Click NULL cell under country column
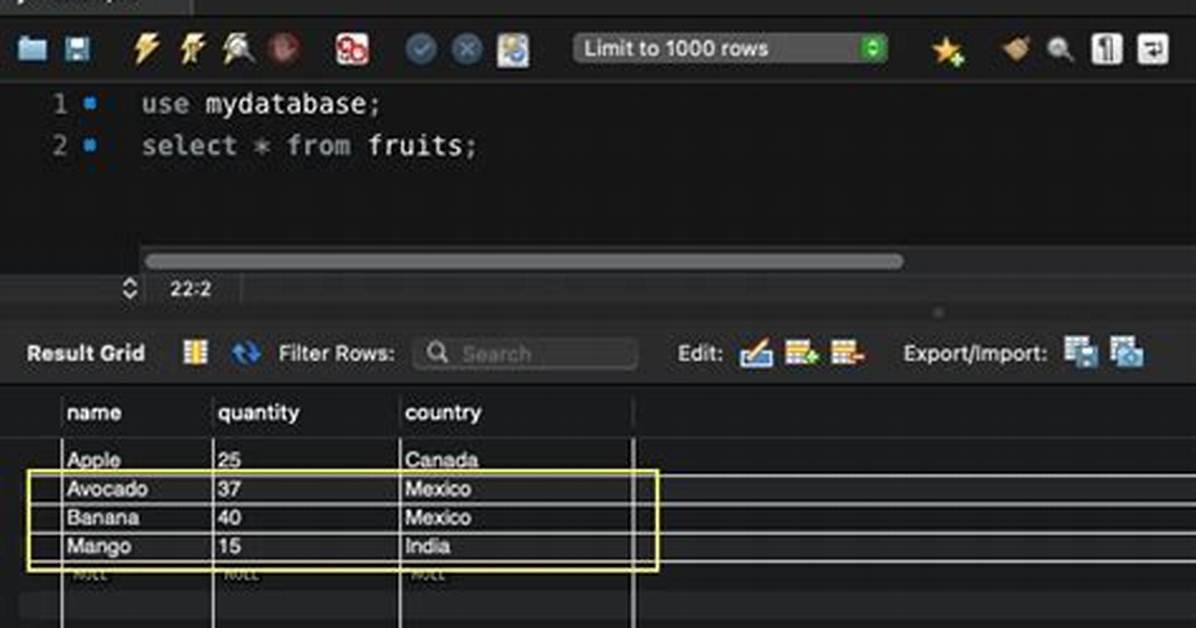 coord(516,575)
